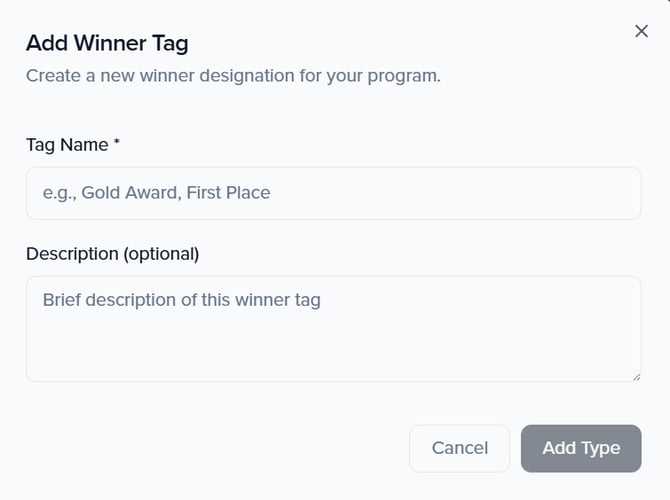The height and width of the screenshot is (500, 670).
Task: Click the "Description (optional)" label
Action: click(x=112, y=254)
